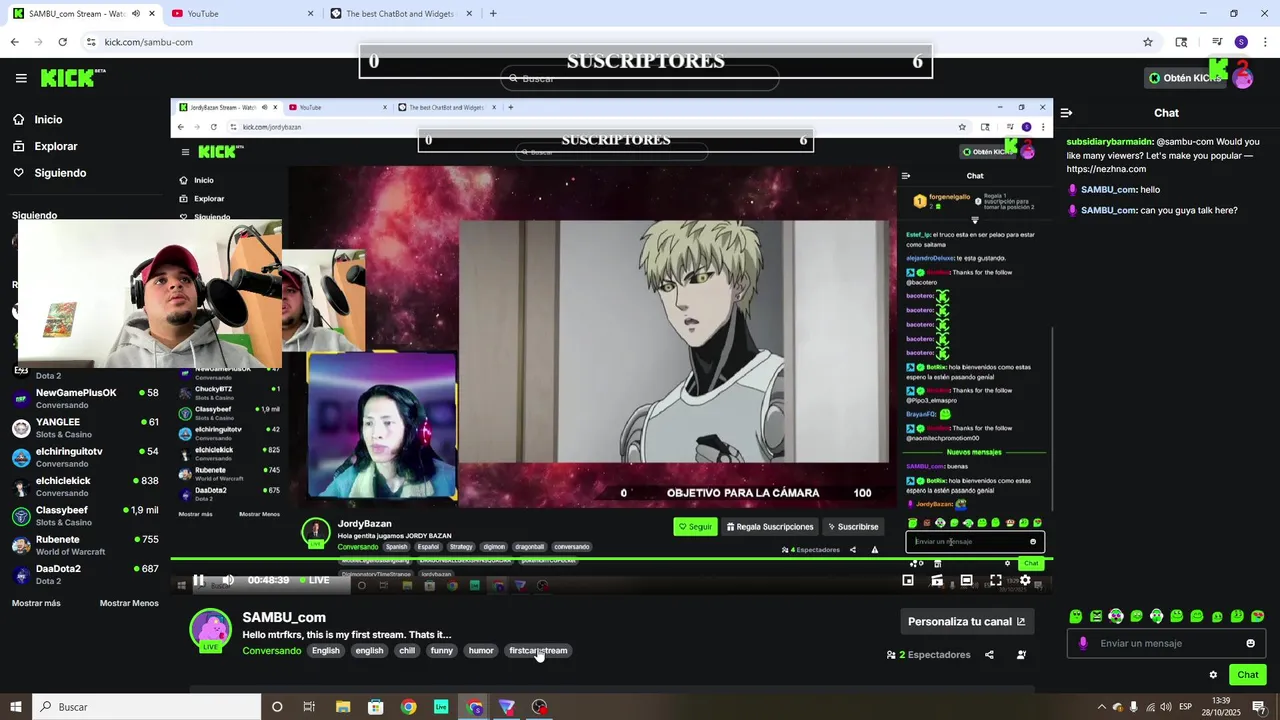Click the Obtén KICKs button

(1185, 78)
